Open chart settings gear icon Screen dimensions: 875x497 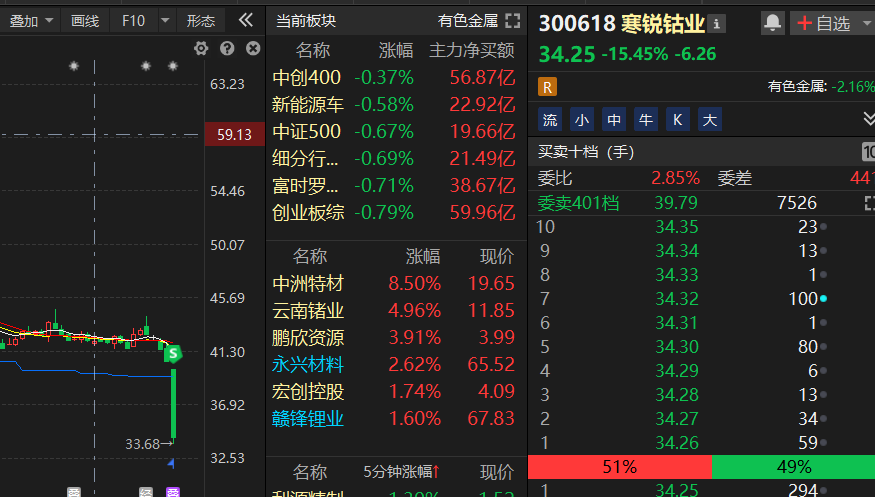coord(201,48)
